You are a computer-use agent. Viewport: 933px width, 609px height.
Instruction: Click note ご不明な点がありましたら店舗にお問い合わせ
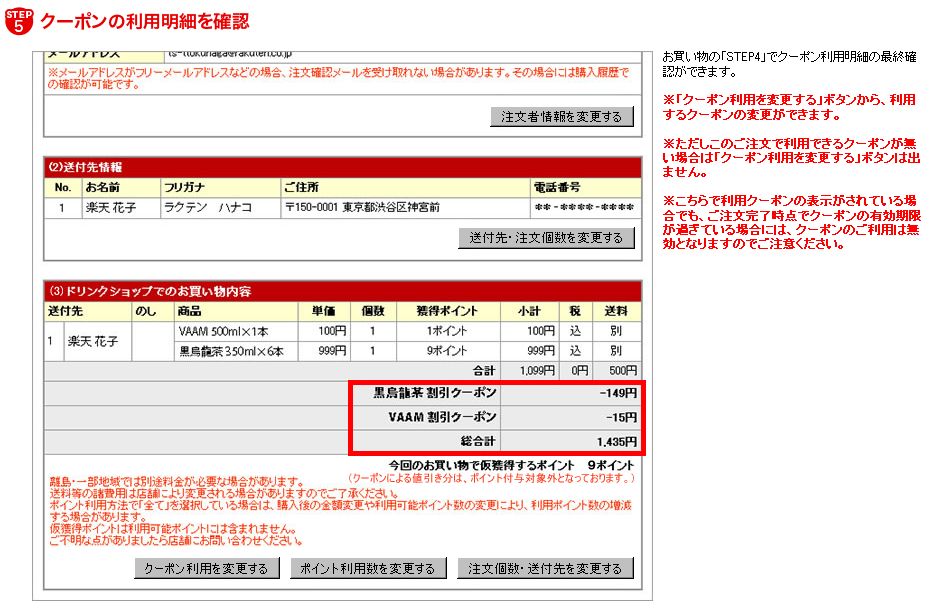click(176, 541)
